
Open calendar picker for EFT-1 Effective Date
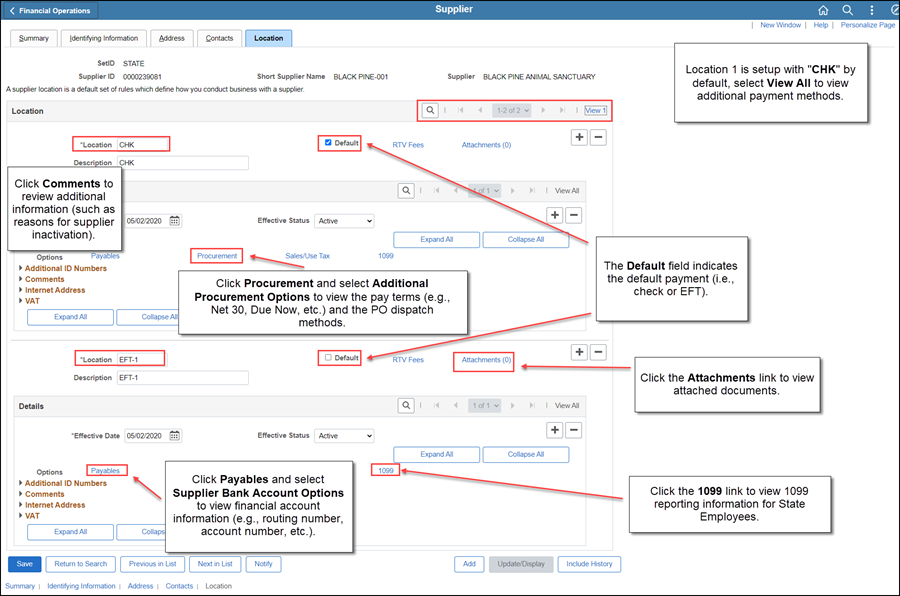tap(175, 436)
